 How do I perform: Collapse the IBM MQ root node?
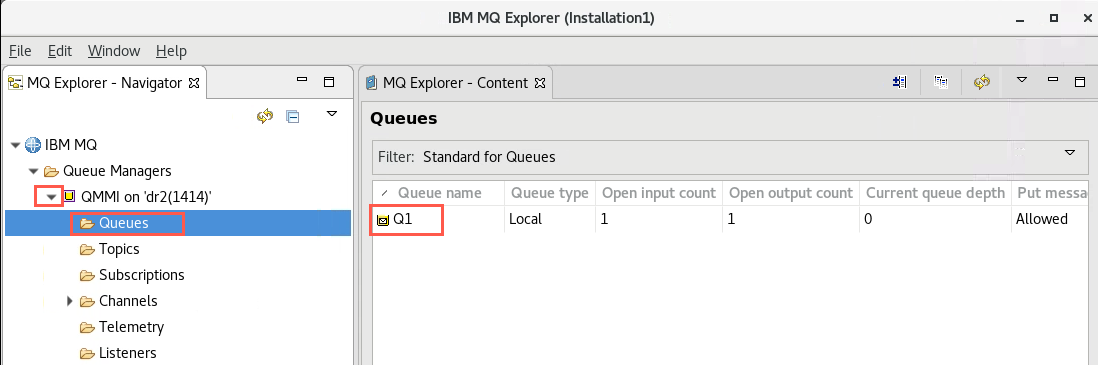coord(15,145)
